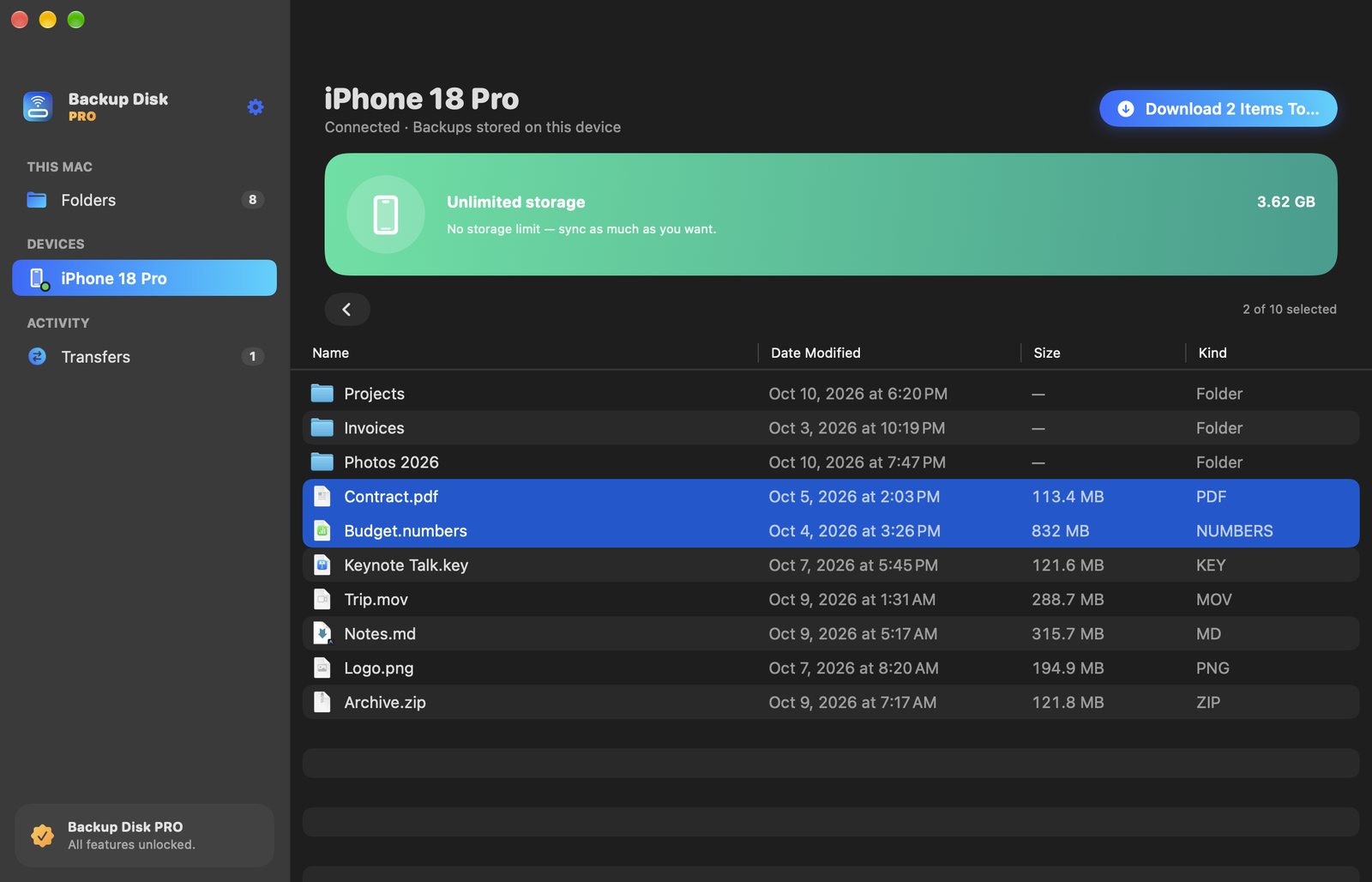Viewport: 1372px width, 882px height.
Task: Click the 113.4 MB size value
Action: click(1068, 497)
